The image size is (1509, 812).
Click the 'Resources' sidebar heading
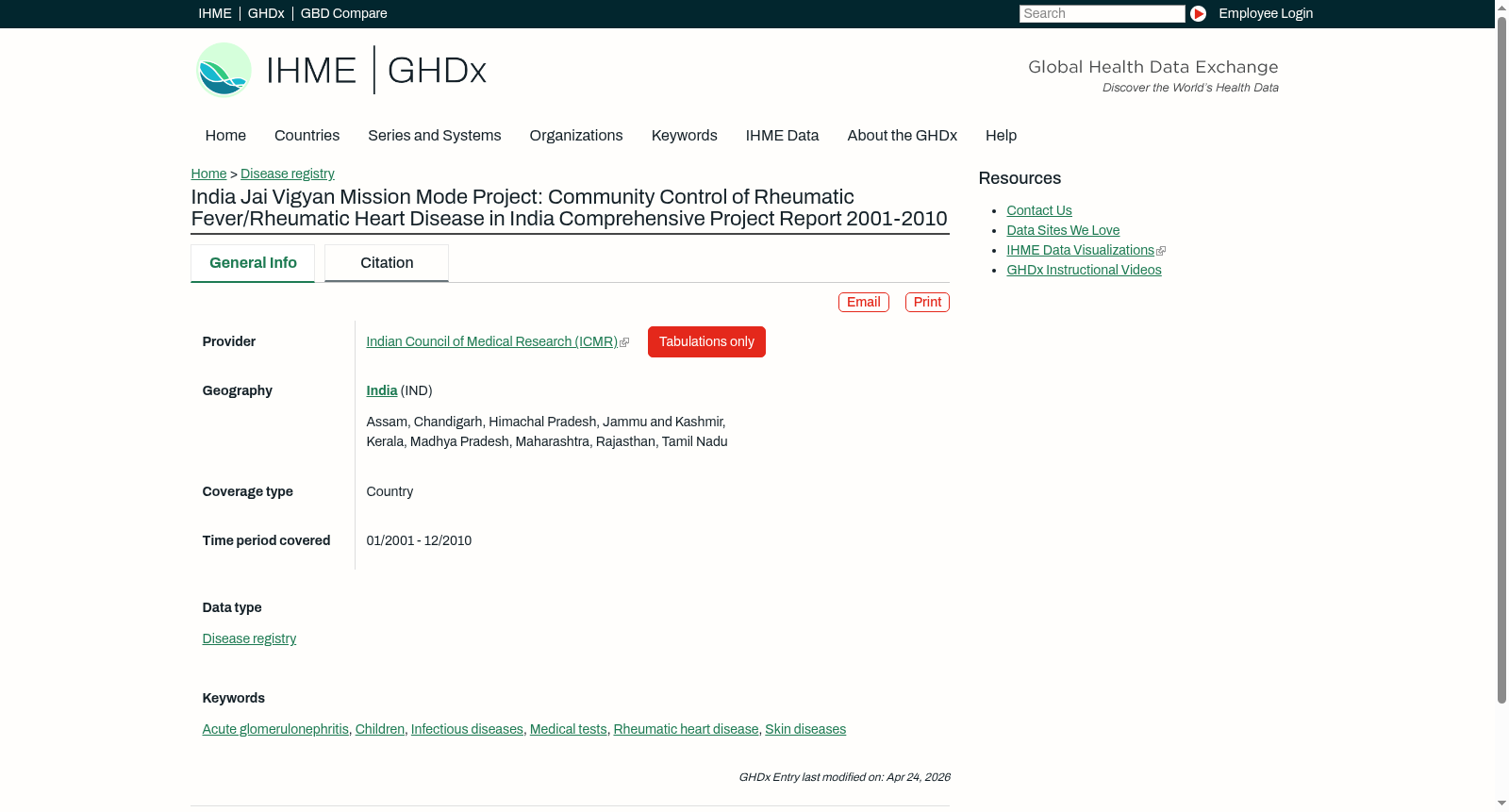[x=1020, y=178]
